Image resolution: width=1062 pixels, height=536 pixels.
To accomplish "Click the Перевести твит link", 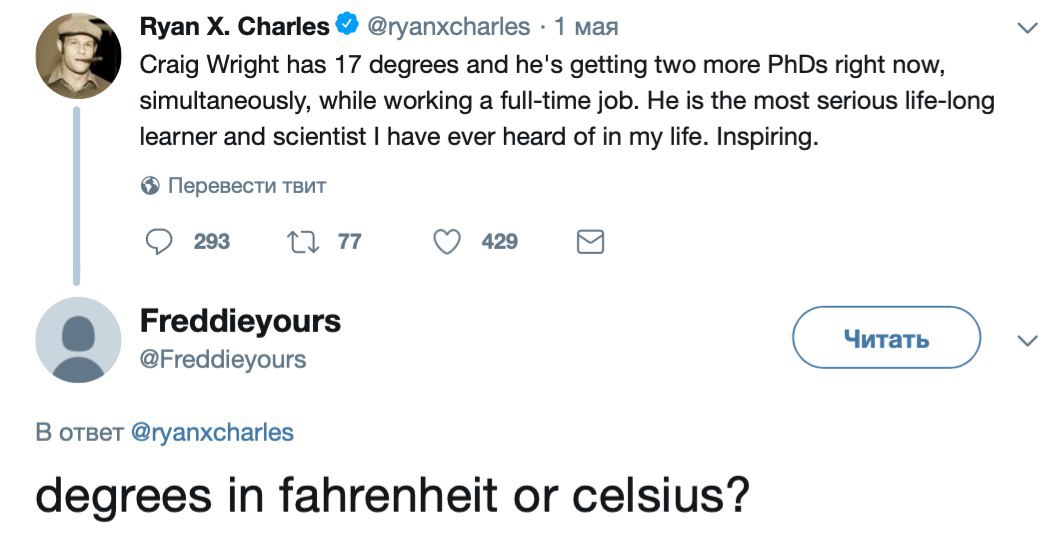I will click(x=247, y=186).
